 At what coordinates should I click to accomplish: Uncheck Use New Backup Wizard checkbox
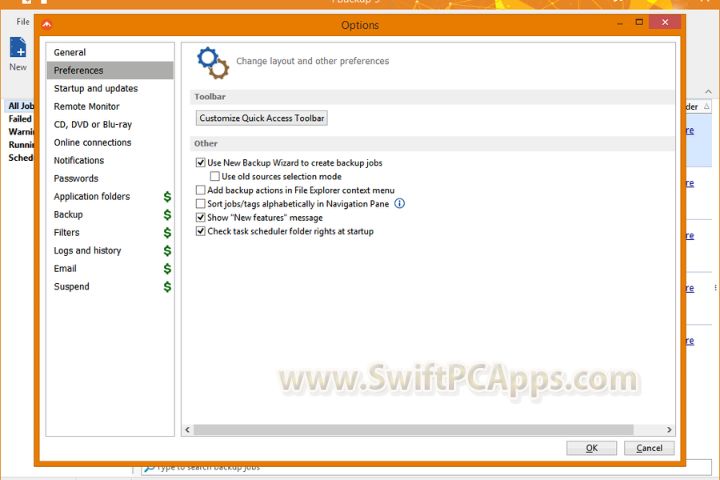(x=201, y=163)
